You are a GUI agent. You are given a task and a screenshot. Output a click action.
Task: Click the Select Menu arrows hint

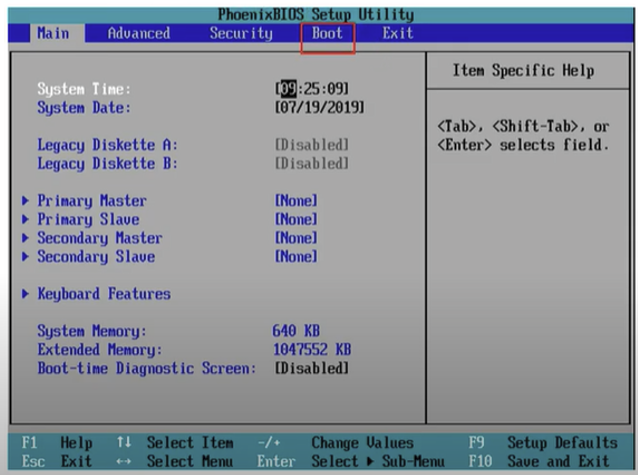coord(175,461)
